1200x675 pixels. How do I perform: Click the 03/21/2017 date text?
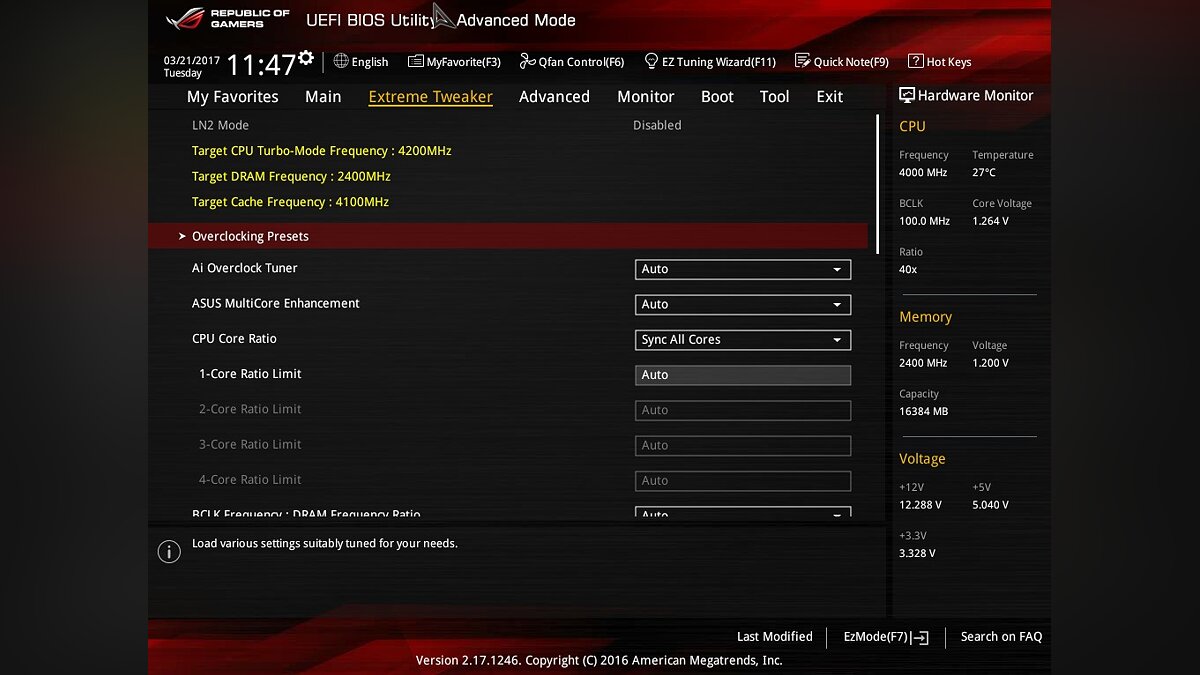(x=192, y=60)
